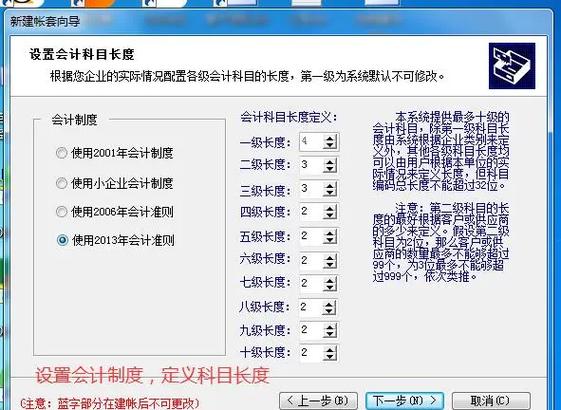561x410 pixels.
Task: Cancel the wizard with 取消(C)
Action: click(x=491, y=400)
